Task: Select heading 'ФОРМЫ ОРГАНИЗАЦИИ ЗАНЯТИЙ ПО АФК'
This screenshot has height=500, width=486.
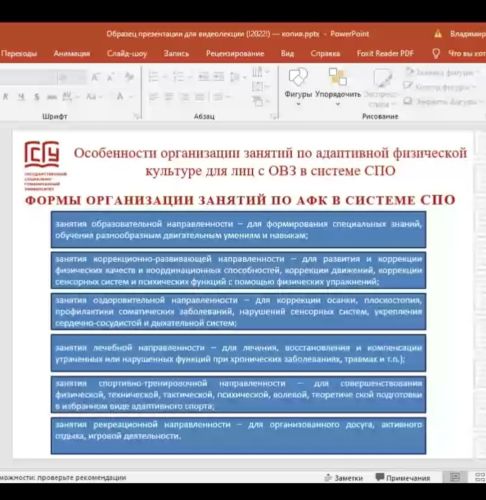Action: [x=240, y=200]
